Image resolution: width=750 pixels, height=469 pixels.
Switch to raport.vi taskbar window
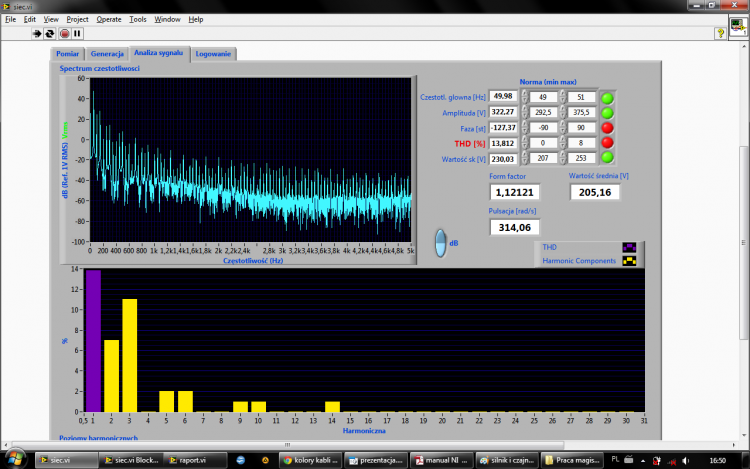195,460
